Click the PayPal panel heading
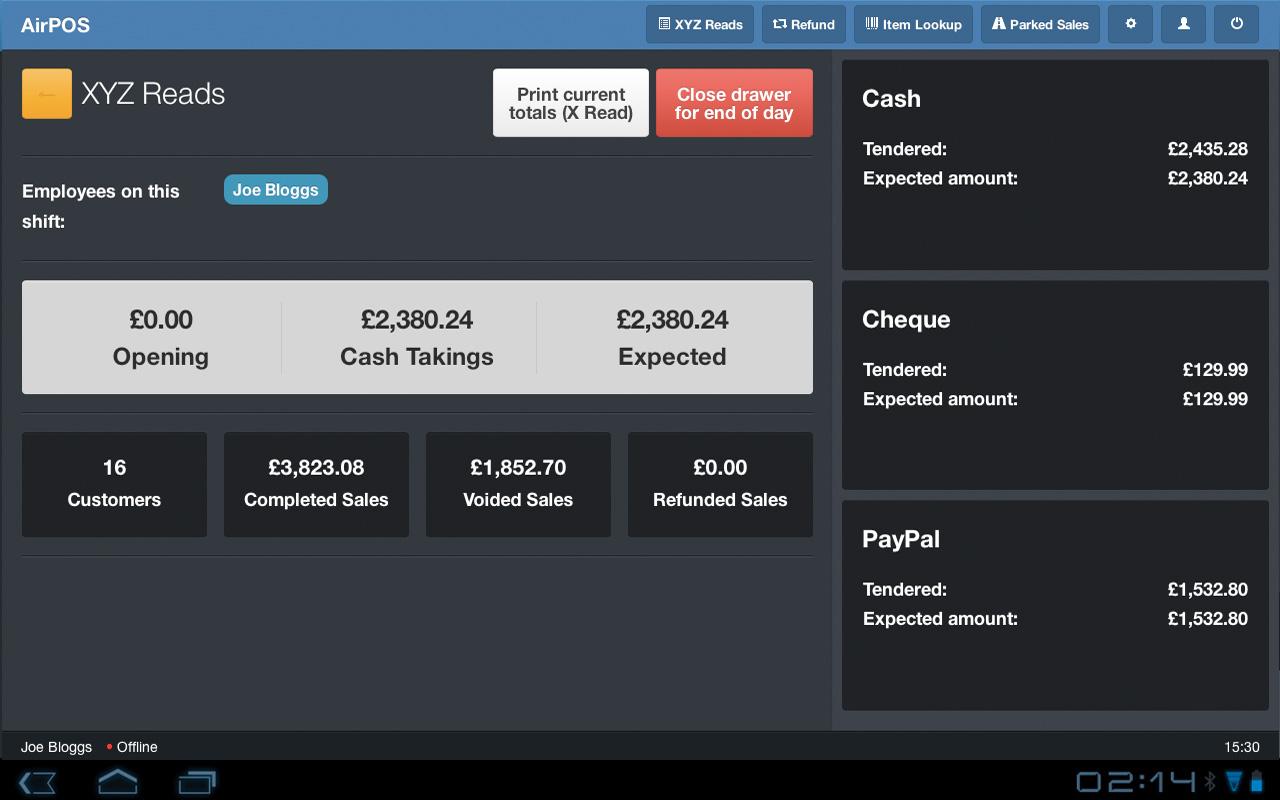 901,539
